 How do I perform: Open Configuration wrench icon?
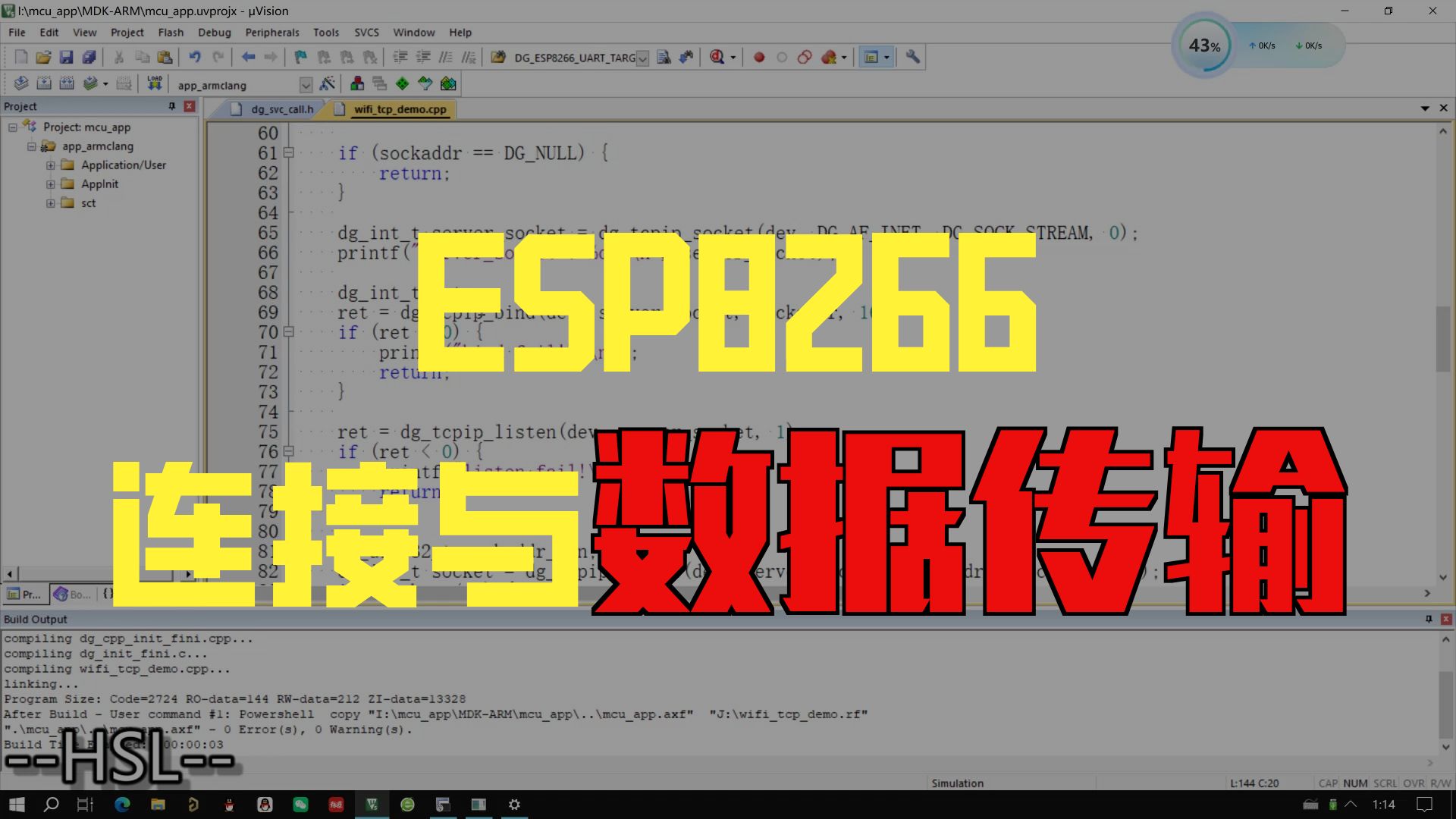pyautogui.click(x=913, y=57)
